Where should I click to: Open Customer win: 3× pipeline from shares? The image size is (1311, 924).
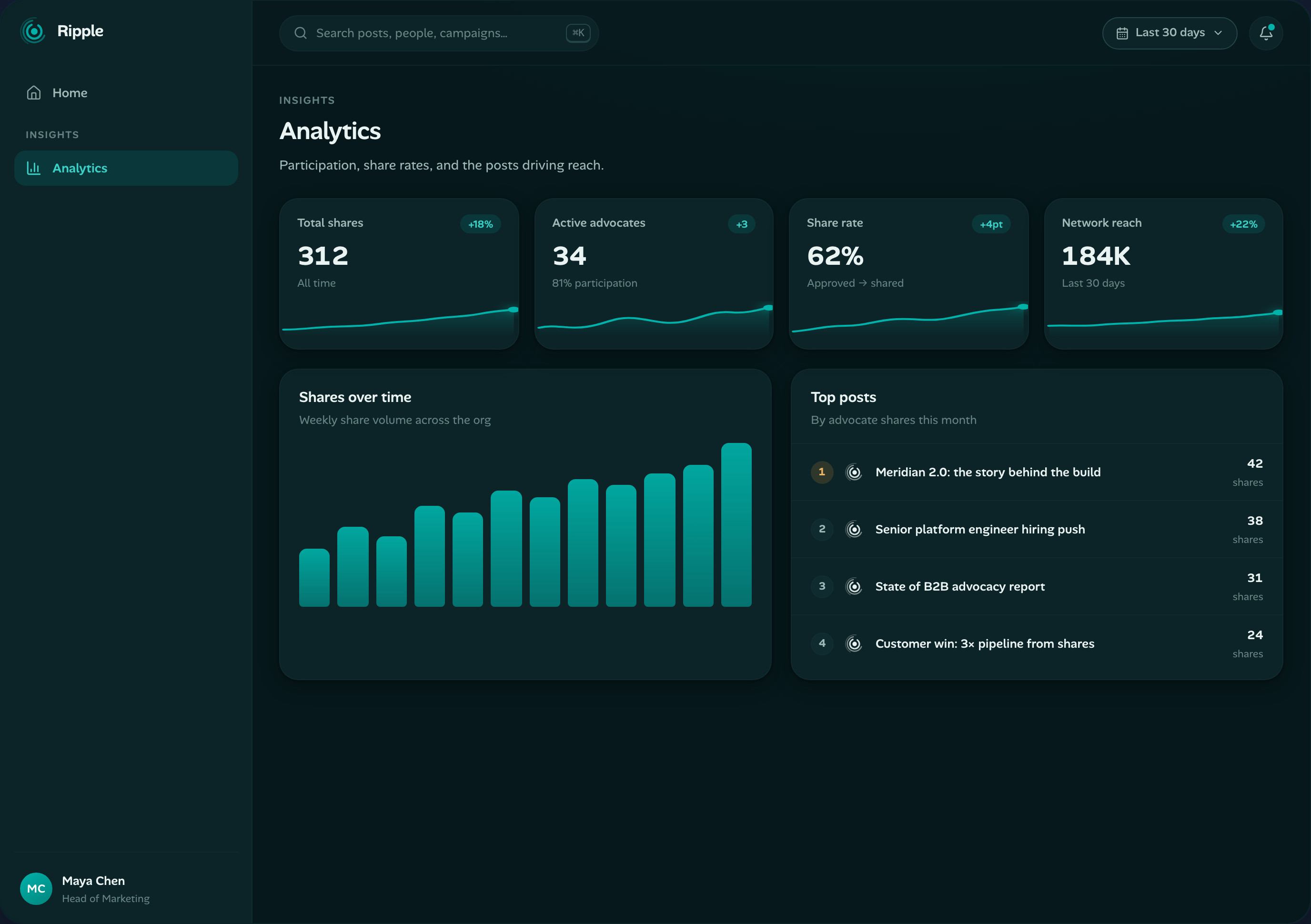[984, 643]
